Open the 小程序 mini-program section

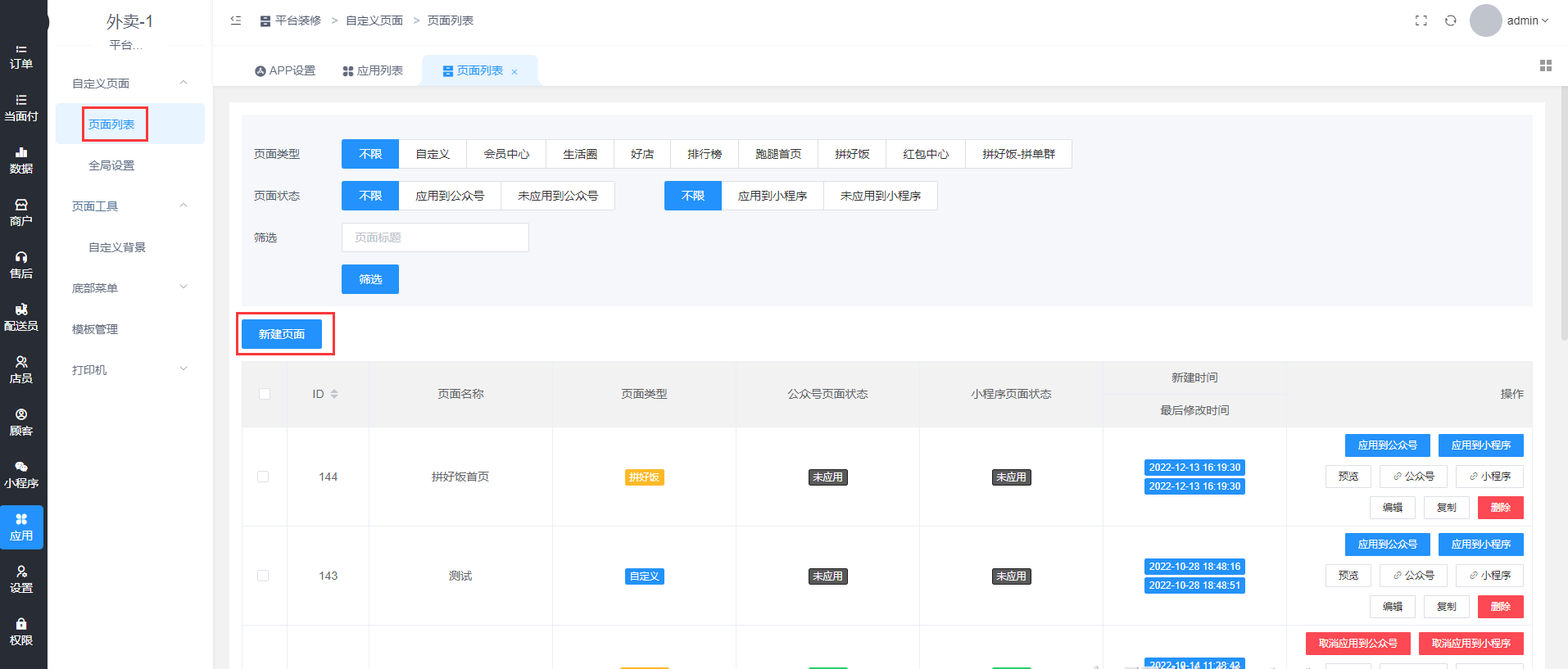point(21,475)
